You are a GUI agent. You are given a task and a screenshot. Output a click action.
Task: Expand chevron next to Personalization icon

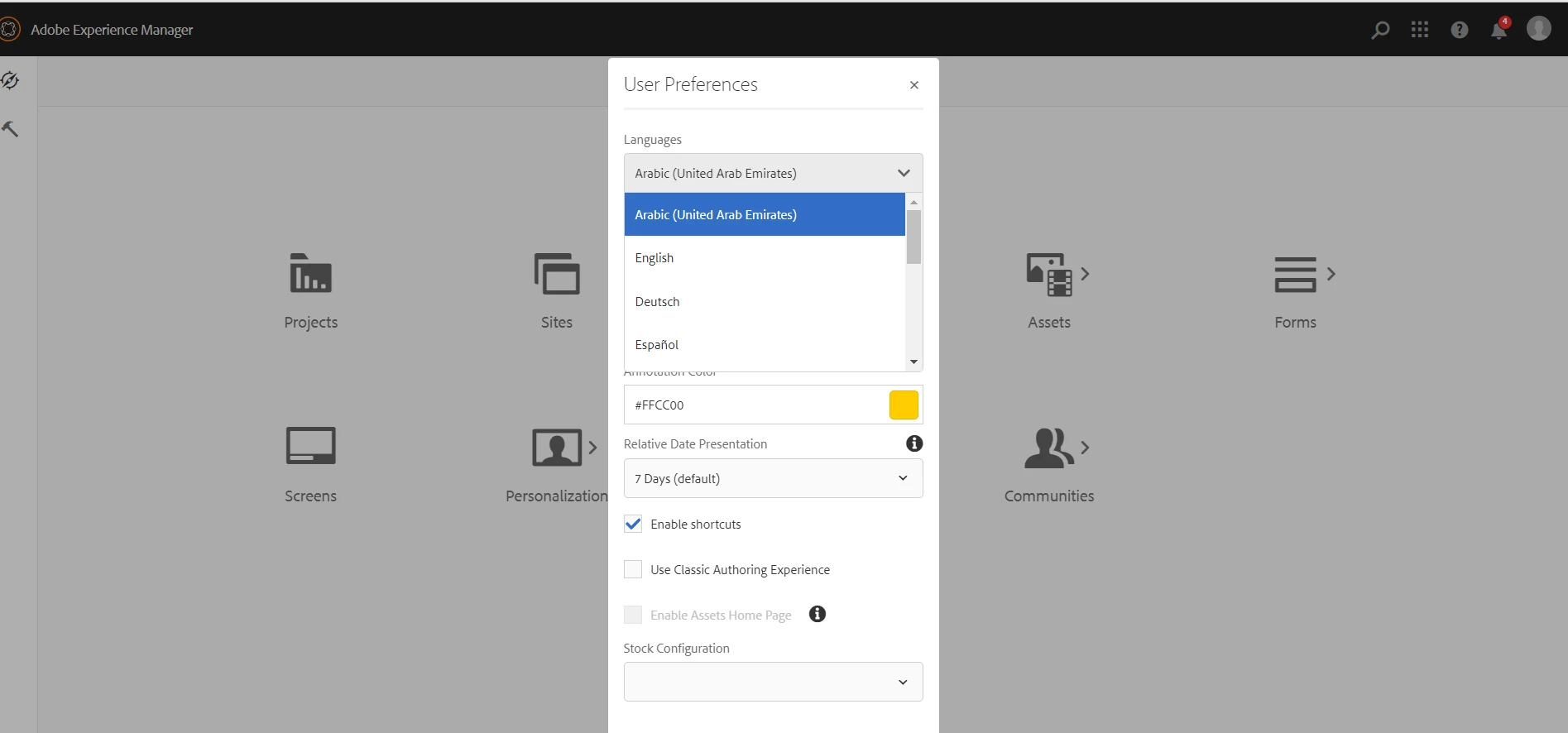coord(592,448)
